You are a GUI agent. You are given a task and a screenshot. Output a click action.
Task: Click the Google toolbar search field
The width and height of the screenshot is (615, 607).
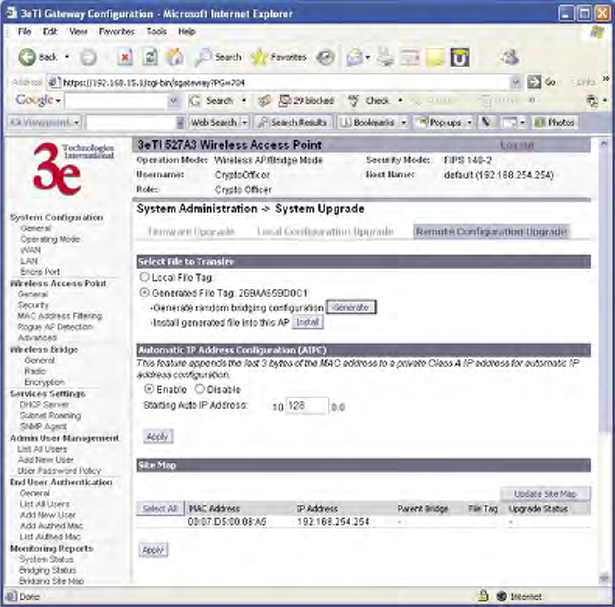(116, 101)
